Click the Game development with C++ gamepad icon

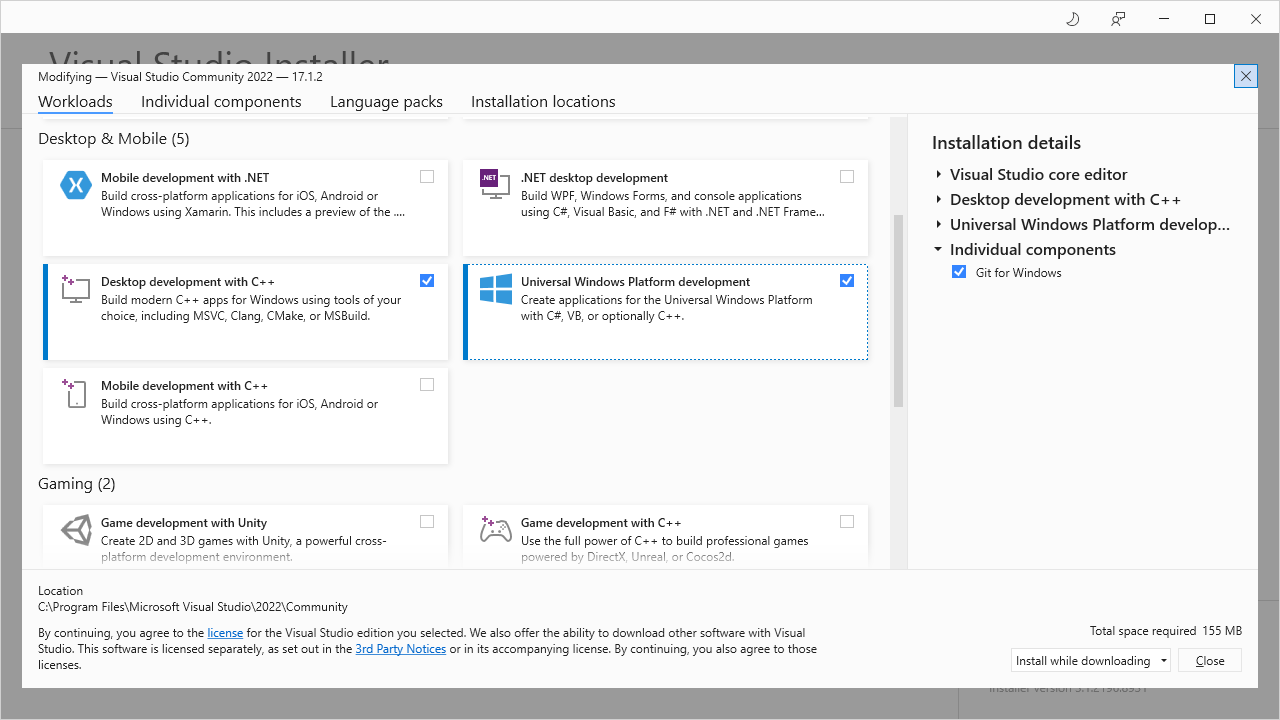(496, 529)
